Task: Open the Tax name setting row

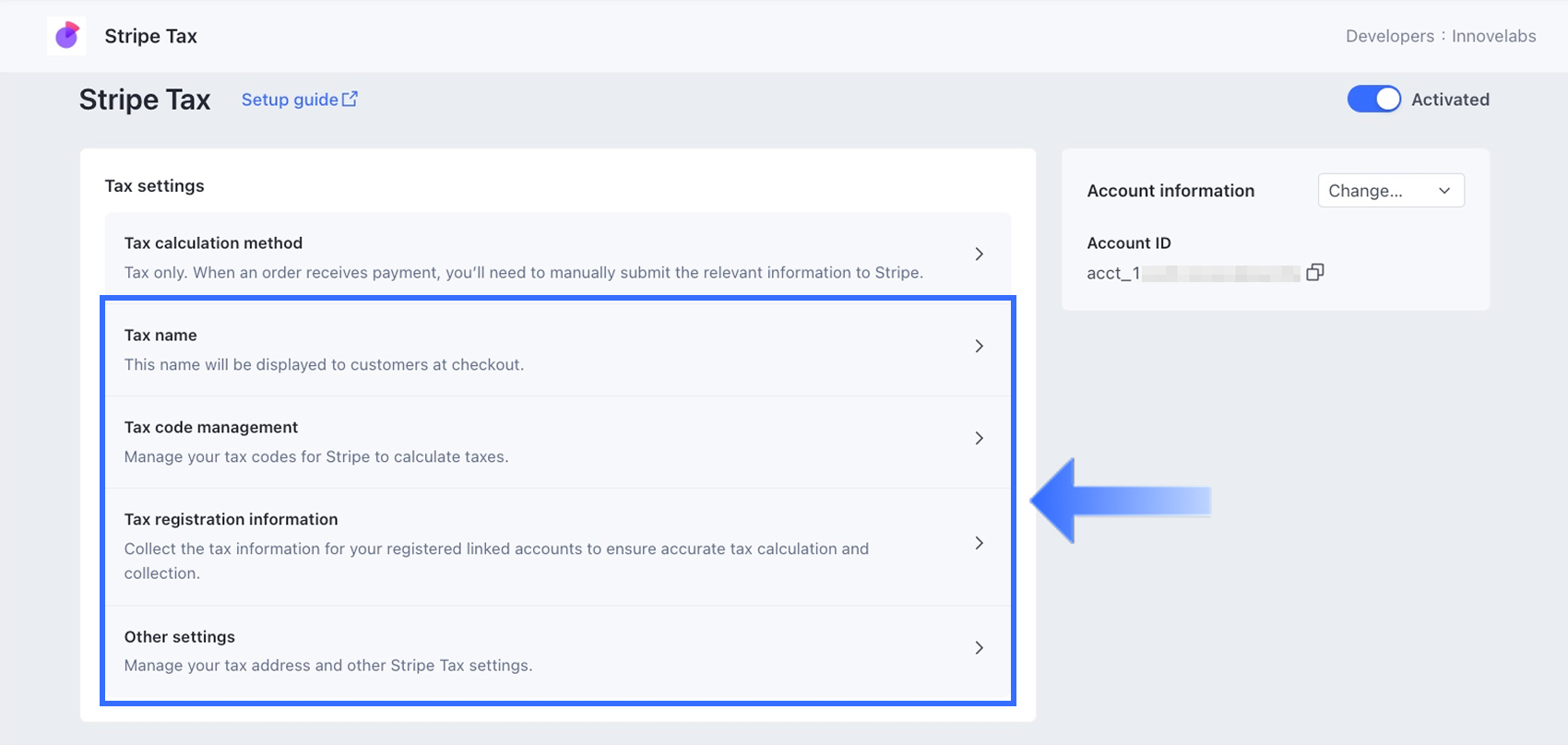Action: pos(523,349)
